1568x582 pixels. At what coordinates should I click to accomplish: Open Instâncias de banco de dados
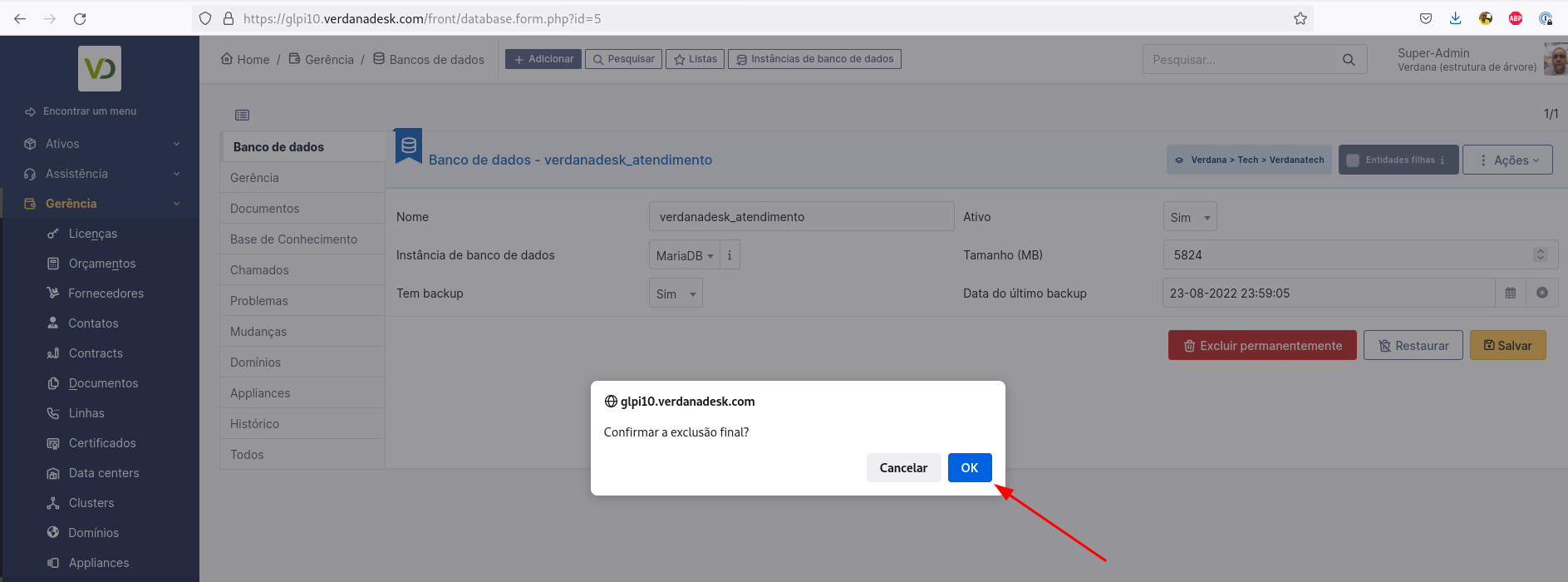point(814,59)
